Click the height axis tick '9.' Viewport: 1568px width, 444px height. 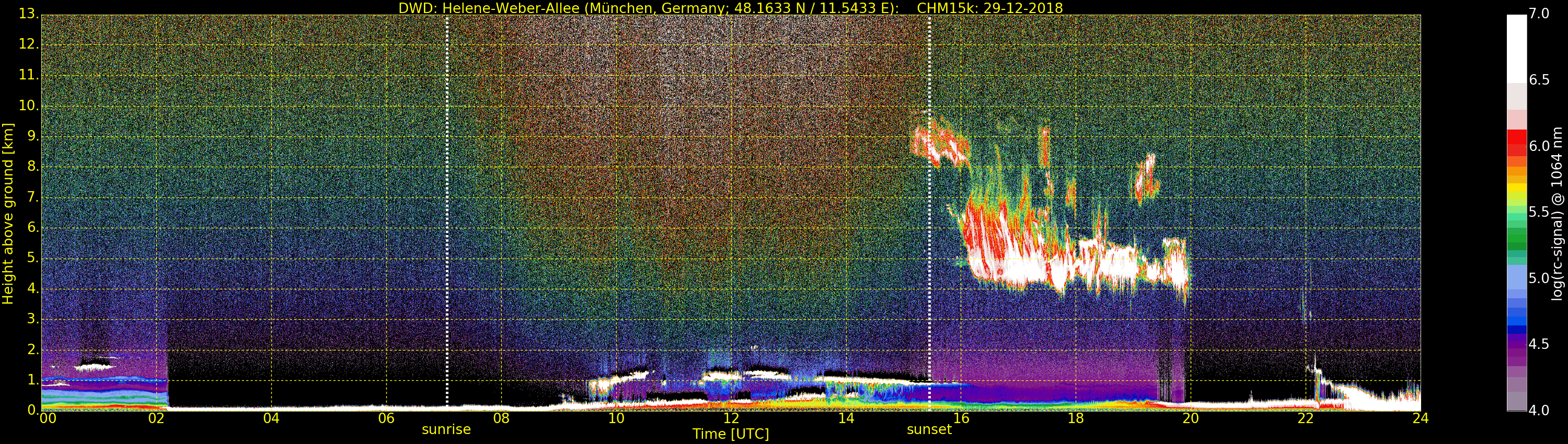coord(33,136)
